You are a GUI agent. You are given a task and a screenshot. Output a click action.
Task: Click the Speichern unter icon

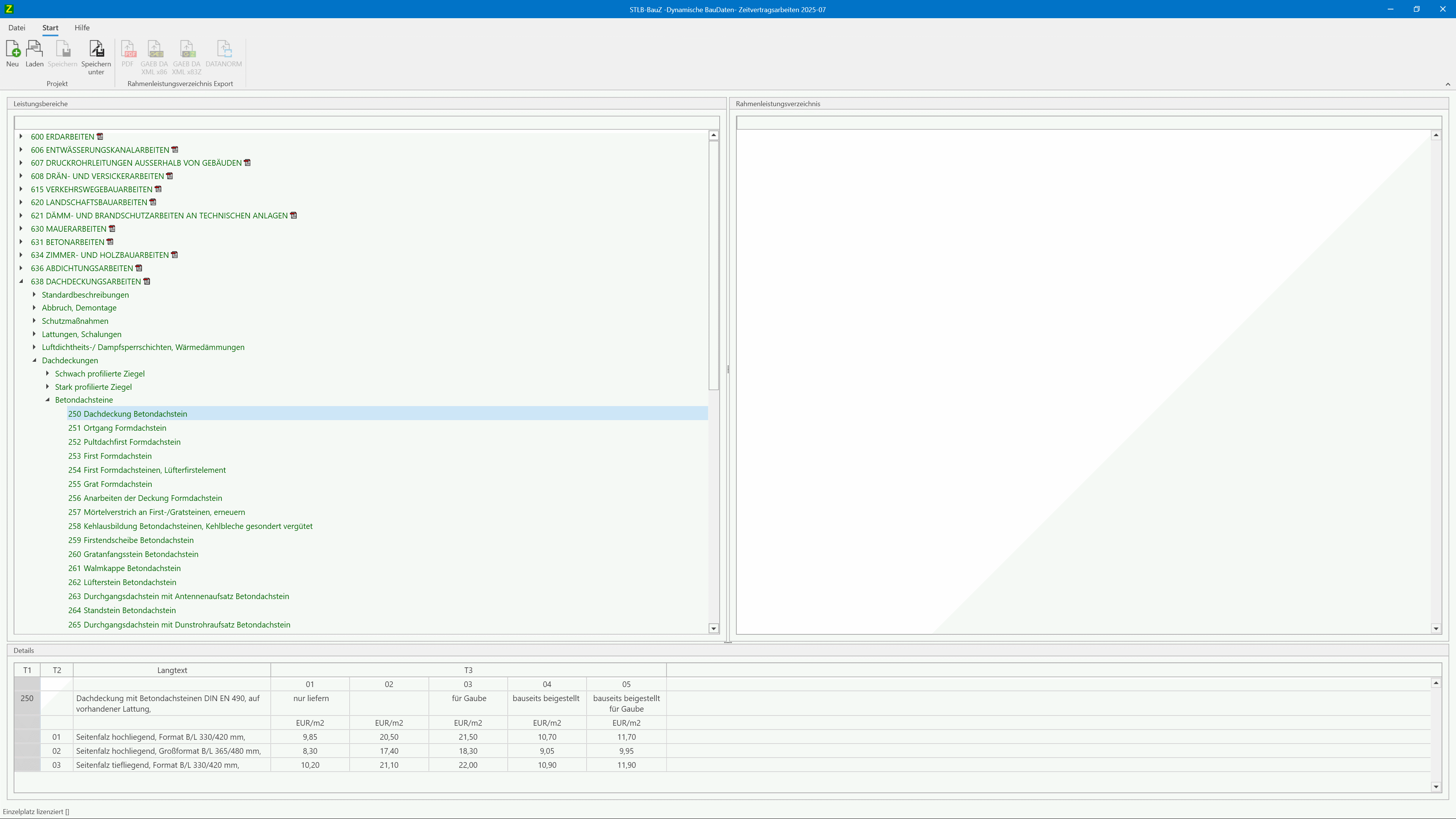[96, 50]
